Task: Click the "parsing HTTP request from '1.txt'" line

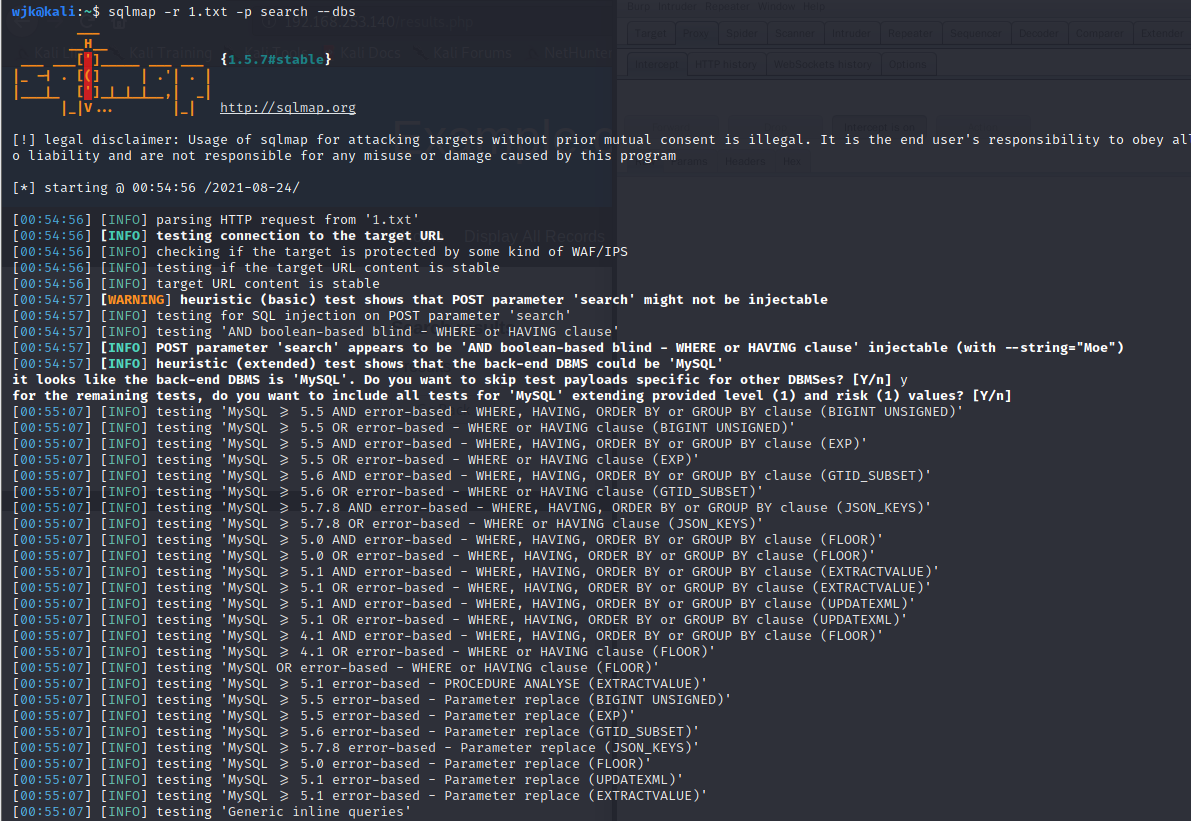Action: pos(216,219)
